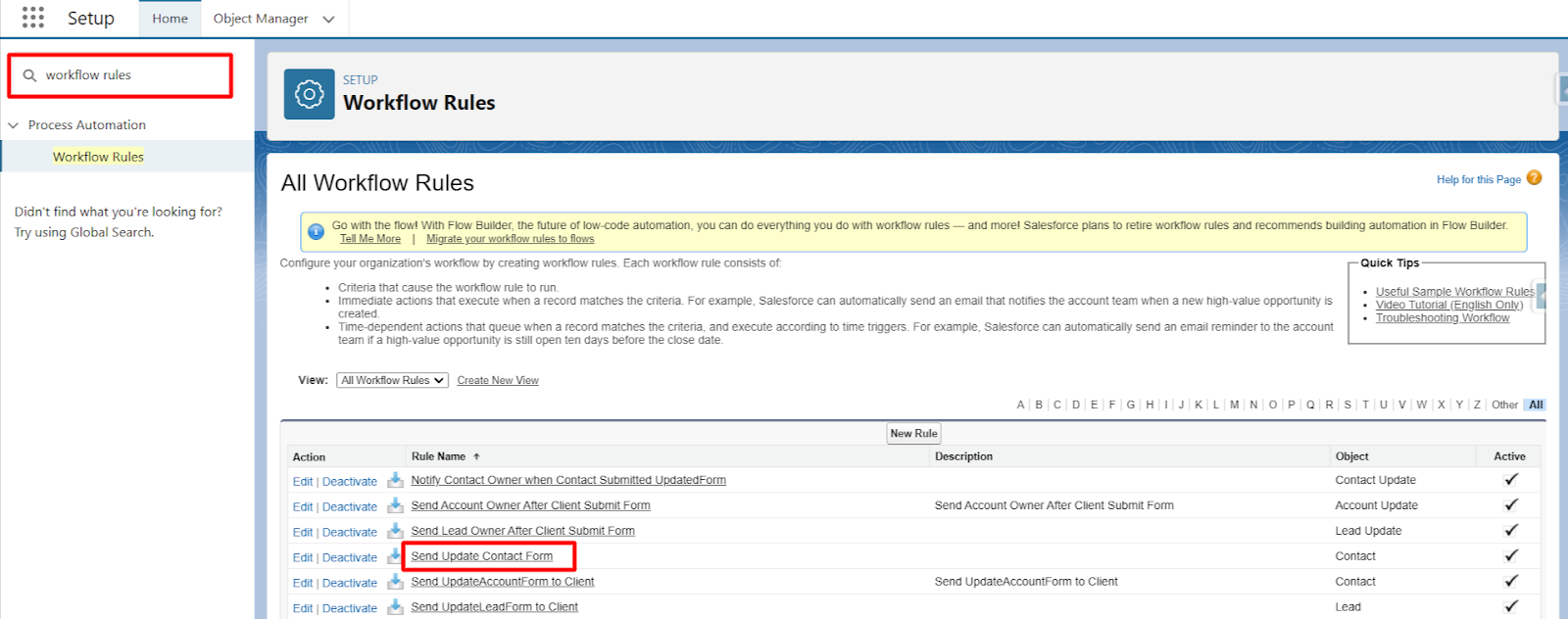The width and height of the screenshot is (1568, 619).
Task: Open Send Lead Owner After Client Submit Form rule
Action: (x=522, y=531)
